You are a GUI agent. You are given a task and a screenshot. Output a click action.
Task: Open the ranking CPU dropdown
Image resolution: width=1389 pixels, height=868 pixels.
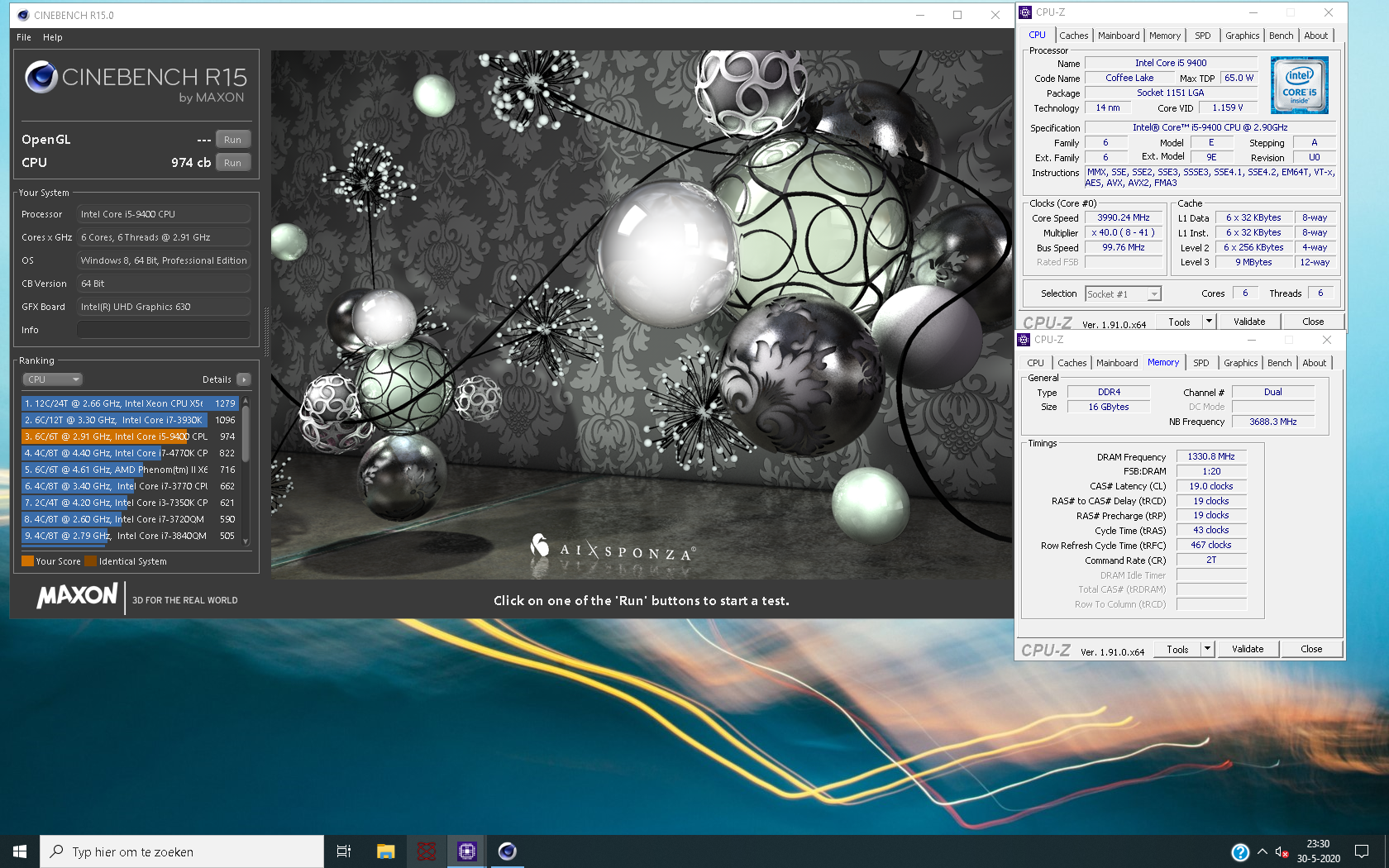(52, 379)
